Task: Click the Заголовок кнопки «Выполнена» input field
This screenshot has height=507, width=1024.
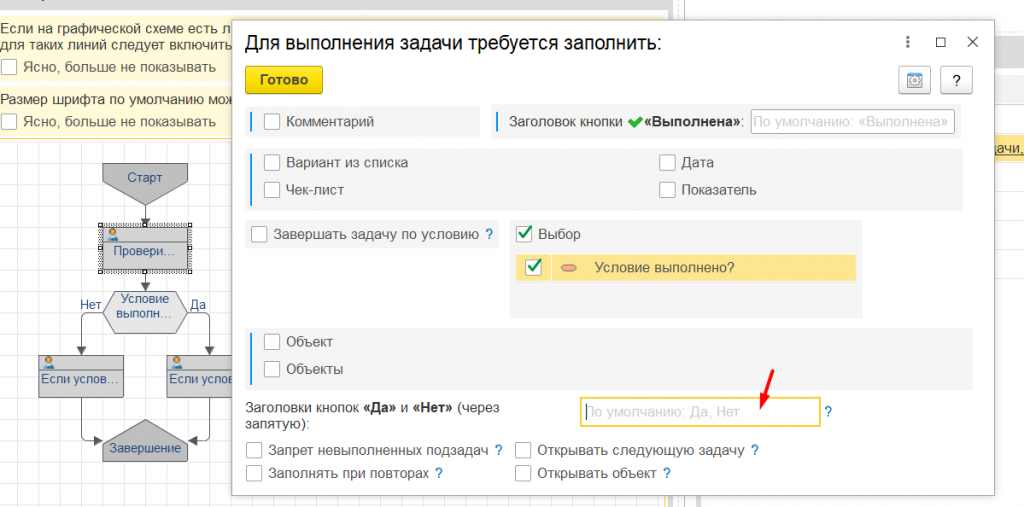Action: click(x=852, y=122)
